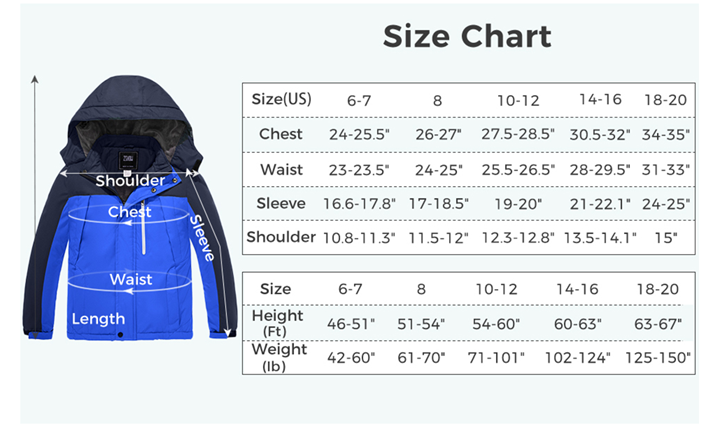Select the height value "54-60""
The width and height of the screenshot is (720, 430).
498,323
